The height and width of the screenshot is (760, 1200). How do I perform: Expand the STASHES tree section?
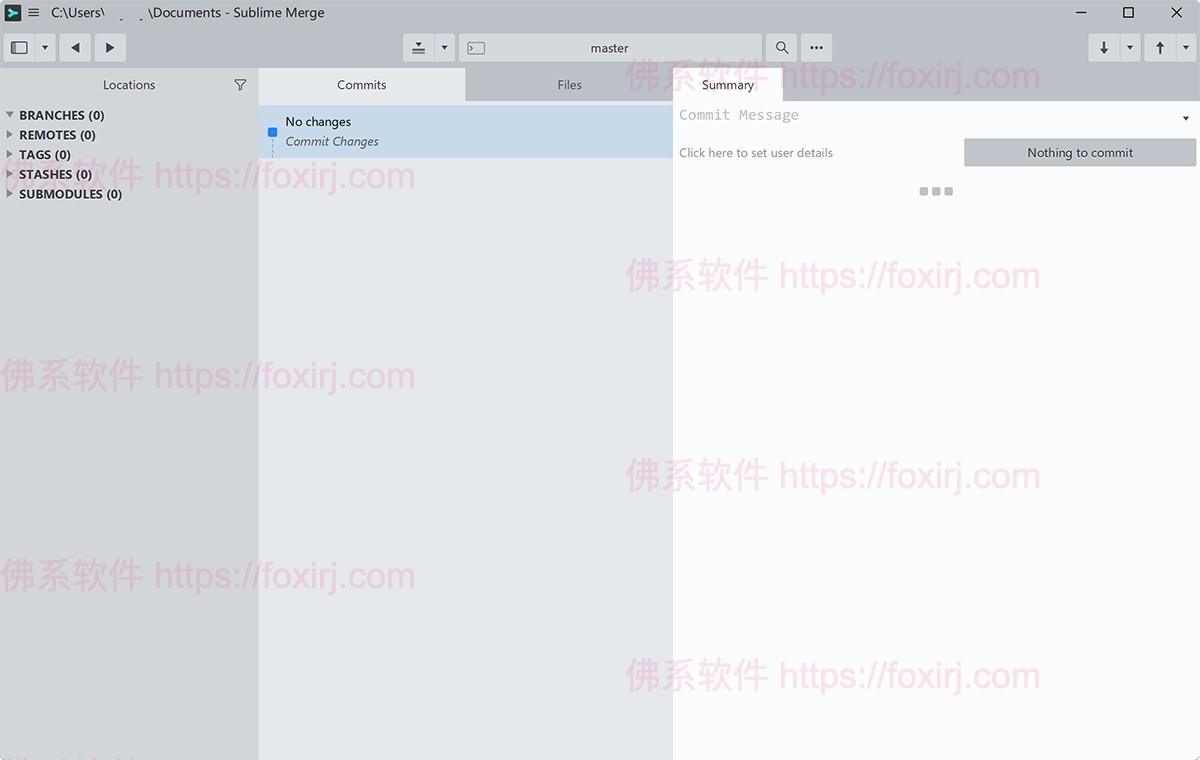[x=10, y=174]
